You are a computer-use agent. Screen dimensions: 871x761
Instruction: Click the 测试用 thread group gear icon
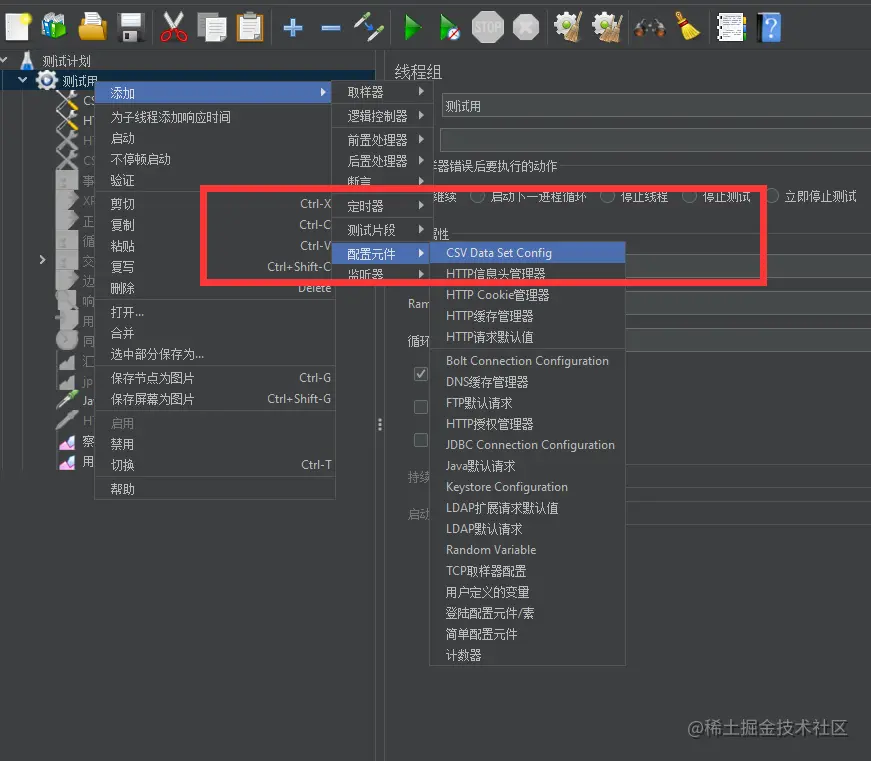[47, 81]
